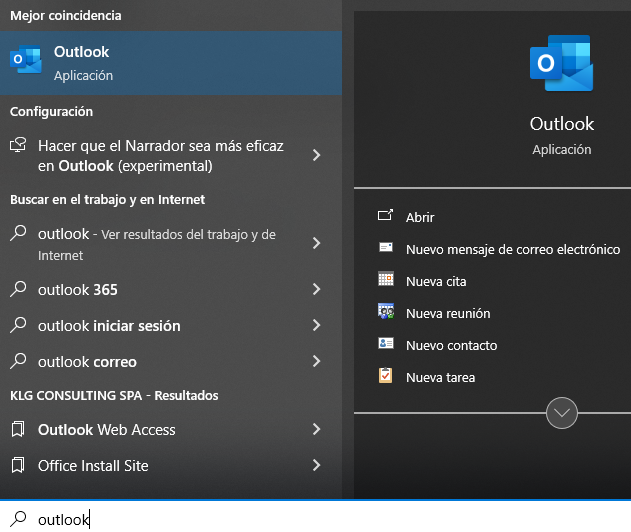Expand more actions with round chevron button

point(562,413)
